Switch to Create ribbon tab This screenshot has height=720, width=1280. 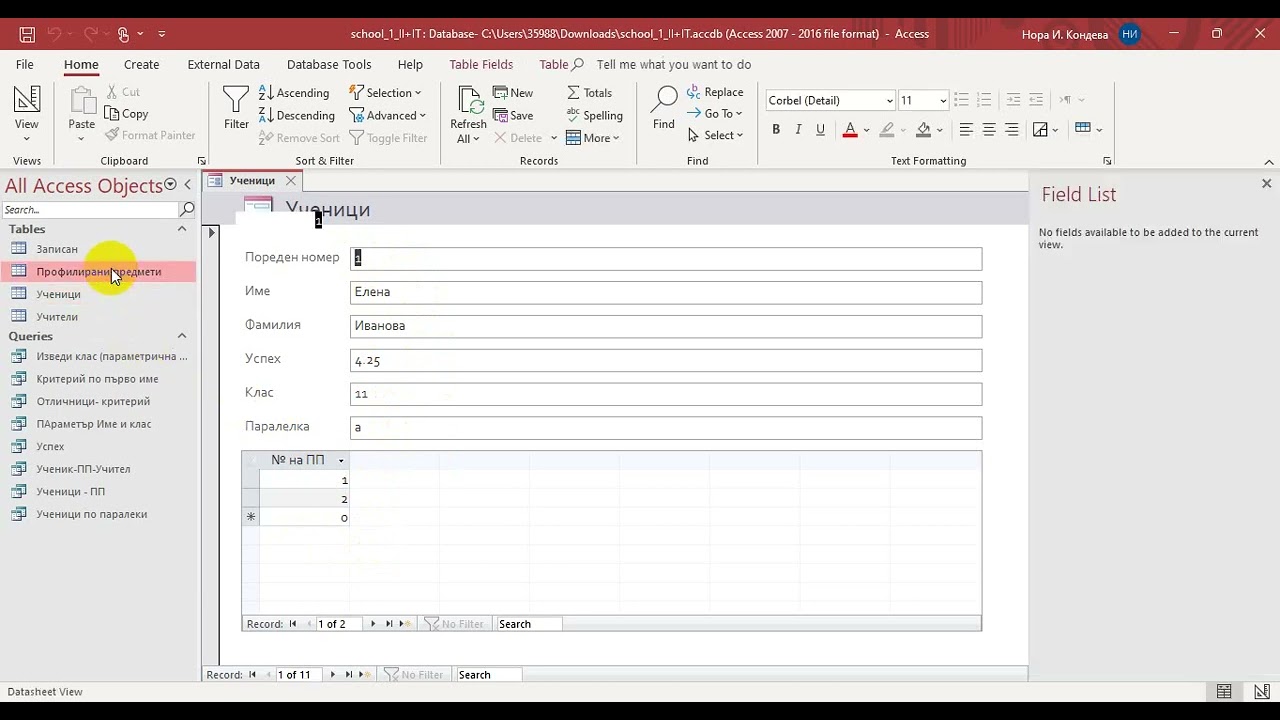coord(141,64)
